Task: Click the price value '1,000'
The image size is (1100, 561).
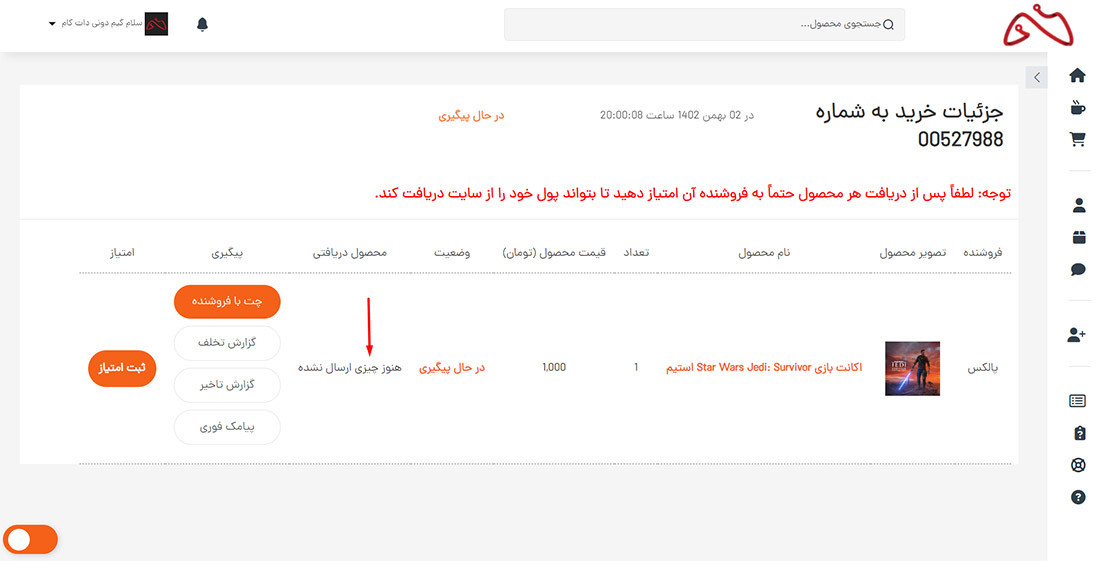Action: [x=554, y=367]
